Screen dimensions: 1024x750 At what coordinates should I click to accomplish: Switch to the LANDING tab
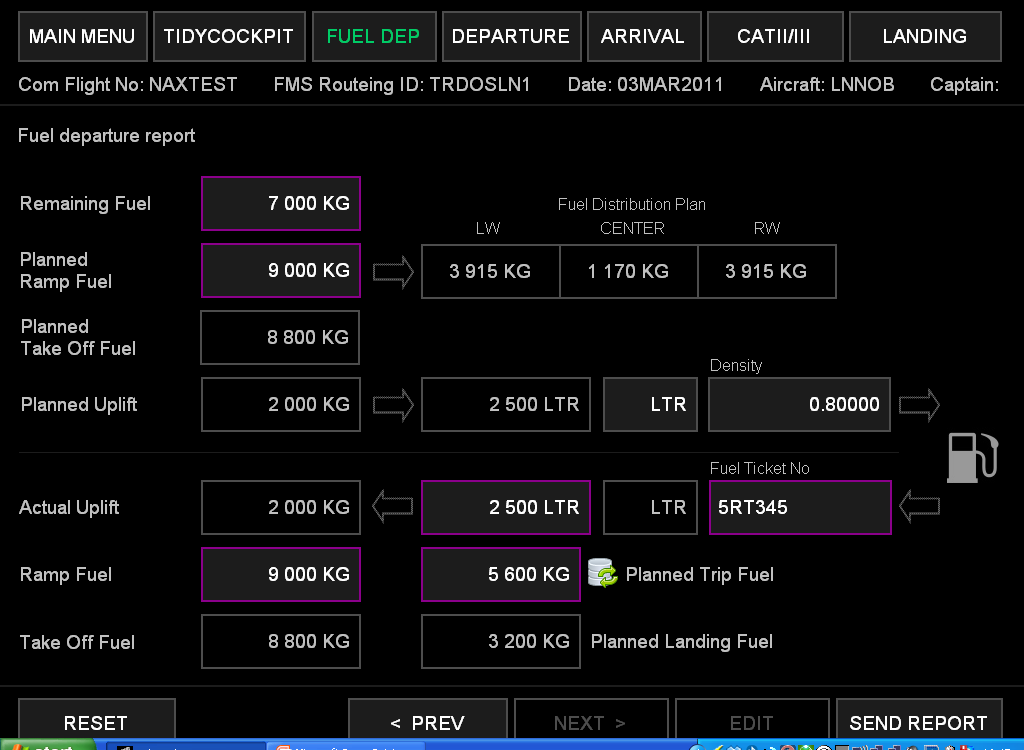tap(924, 37)
